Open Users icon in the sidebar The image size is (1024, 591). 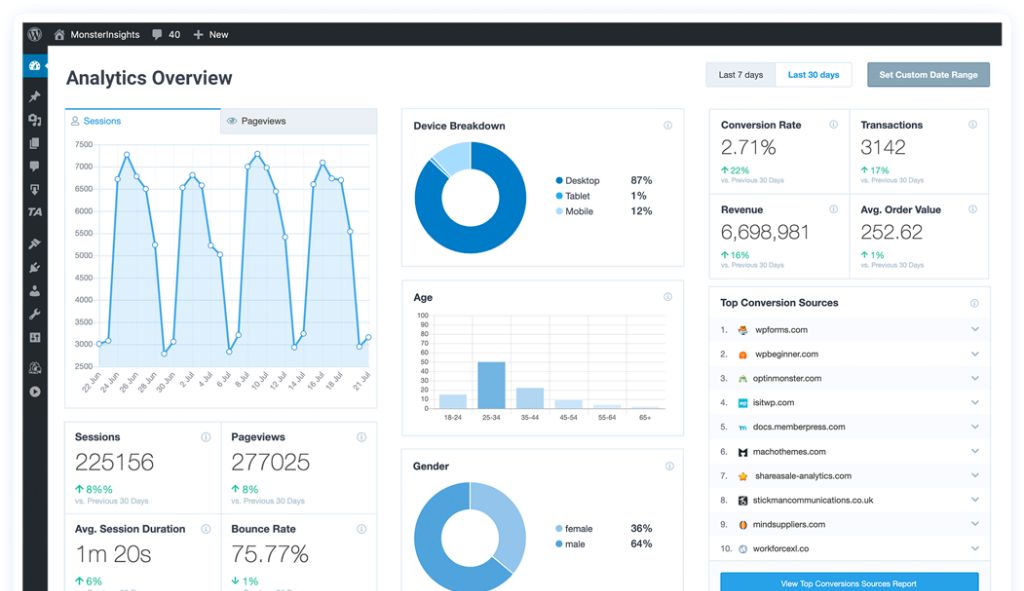(35, 291)
